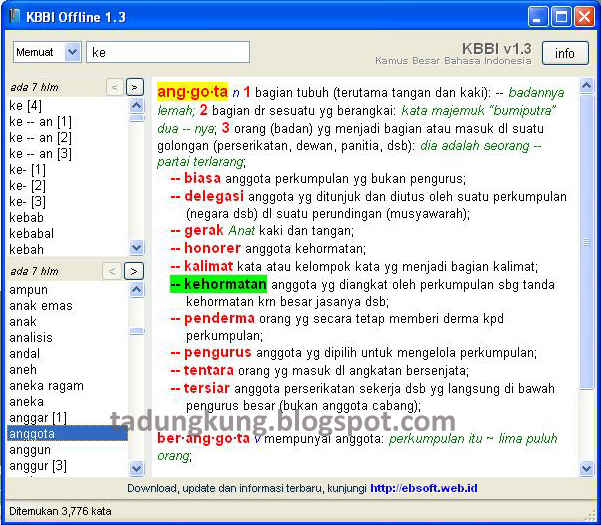Select the 'aneh' entry
Image resolution: width=601 pixels, height=525 pixels.
click(23, 370)
